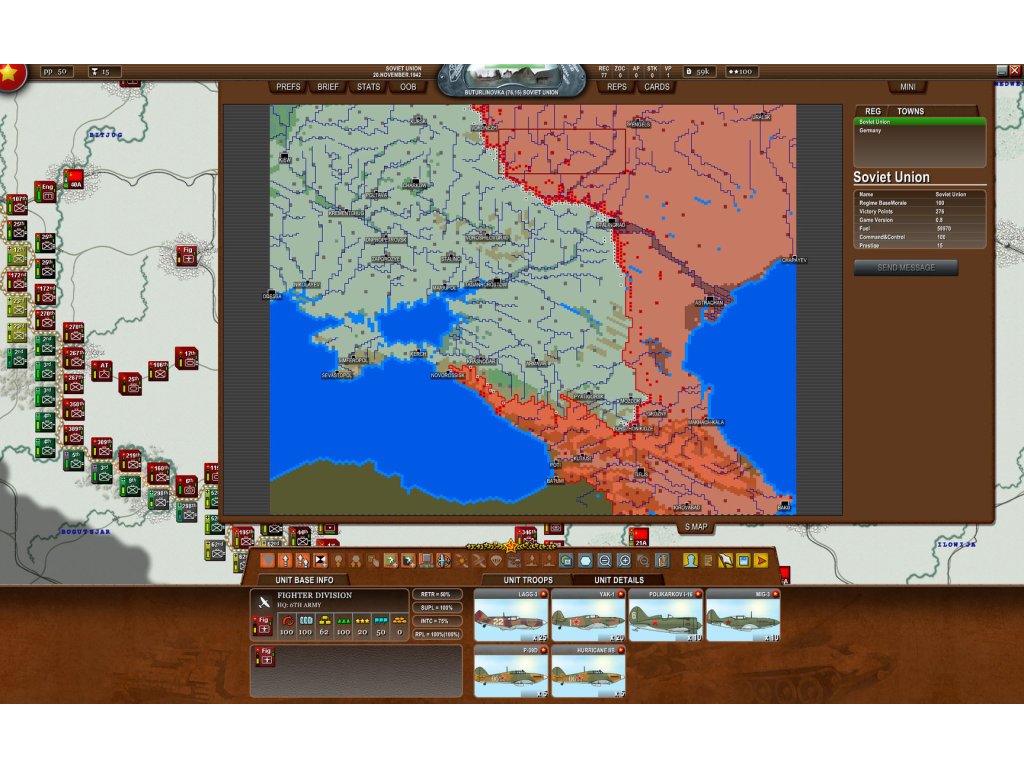The image size is (1024, 768).
Task: Click the crosshair globe toolbar icon
Action: [443, 560]
